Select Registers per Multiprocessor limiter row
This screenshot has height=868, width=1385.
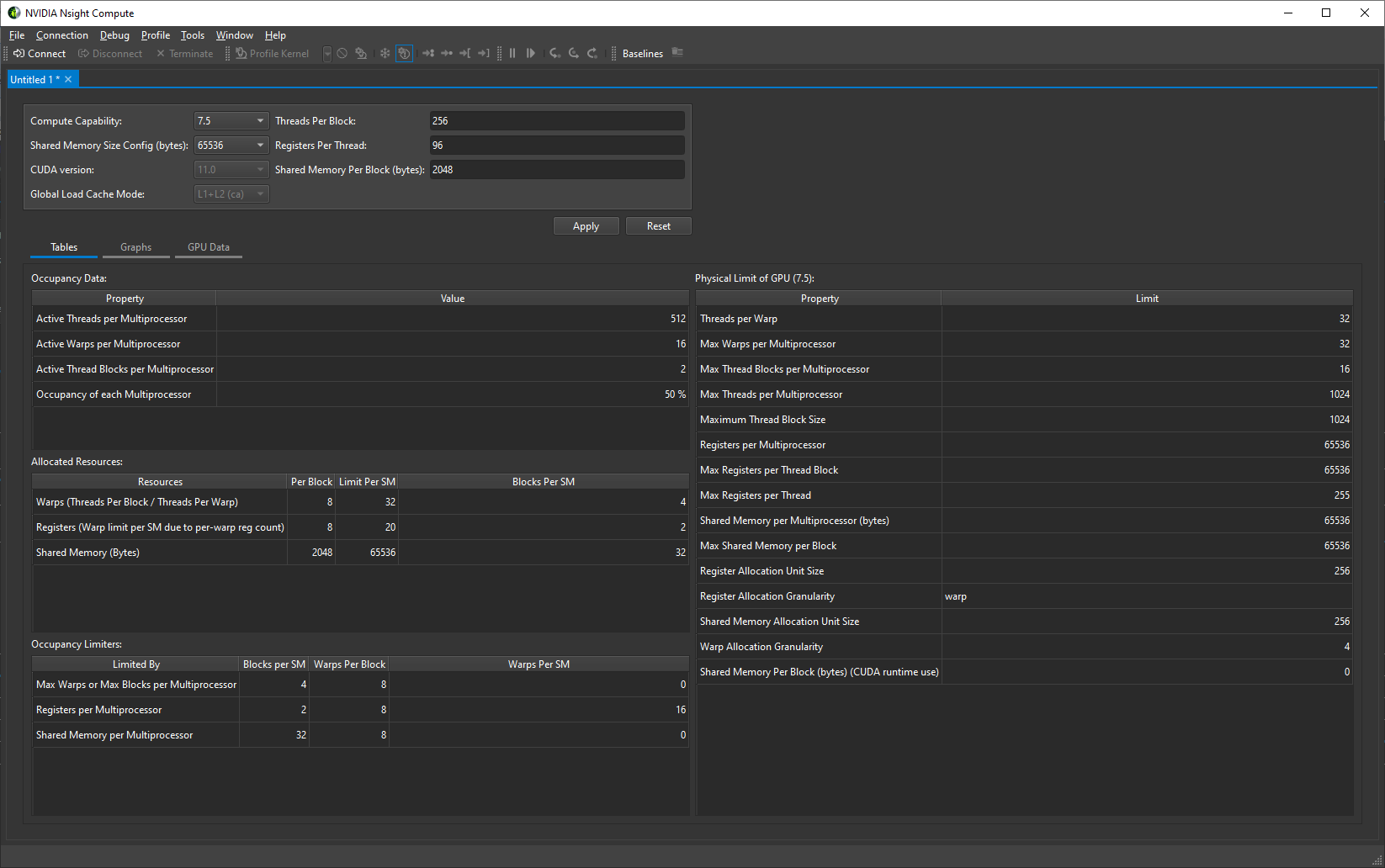[x=360, y=710]
